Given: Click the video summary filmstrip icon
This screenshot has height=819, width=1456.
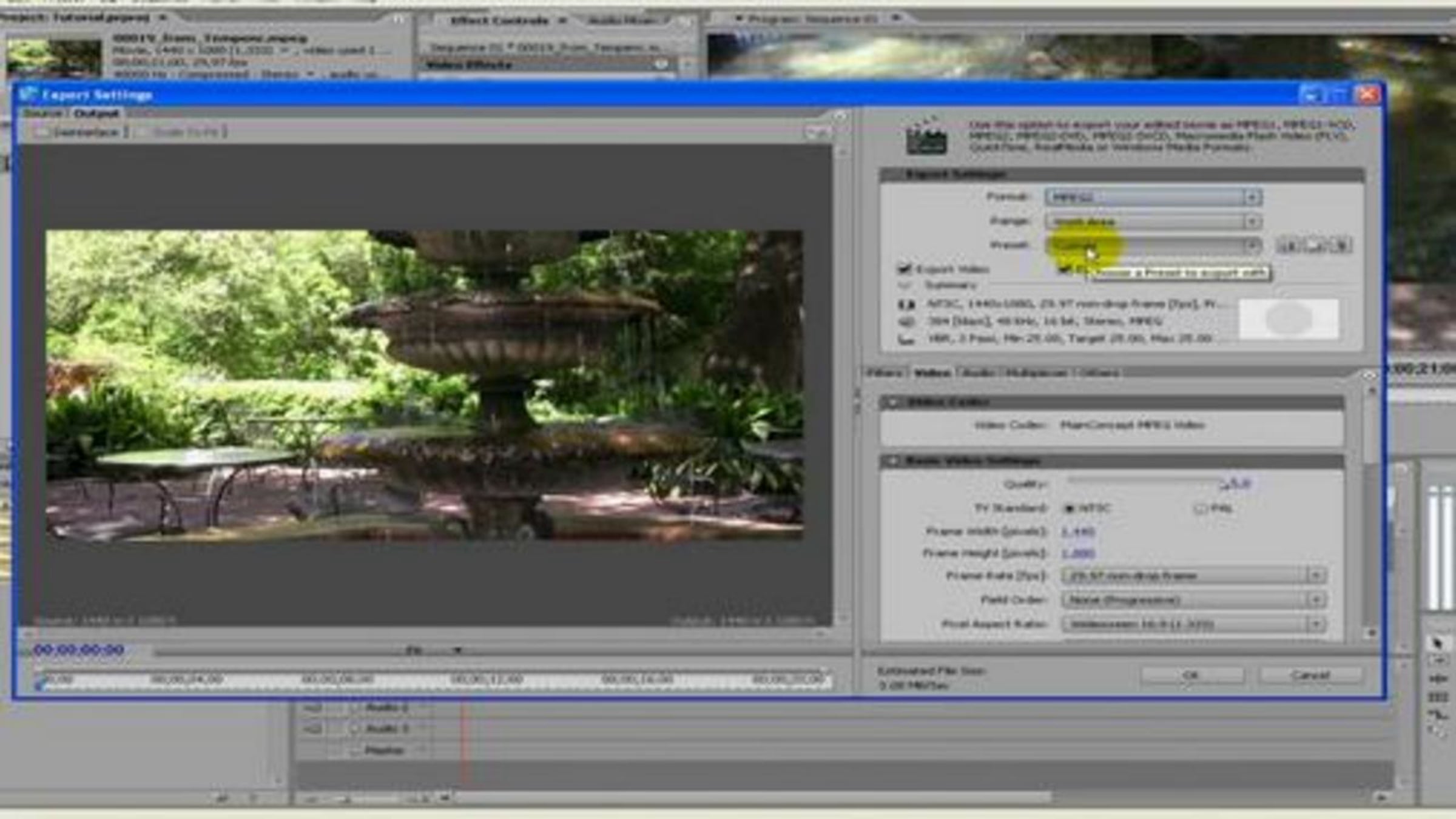Looking at the screenshot, I should click(906, 305).
